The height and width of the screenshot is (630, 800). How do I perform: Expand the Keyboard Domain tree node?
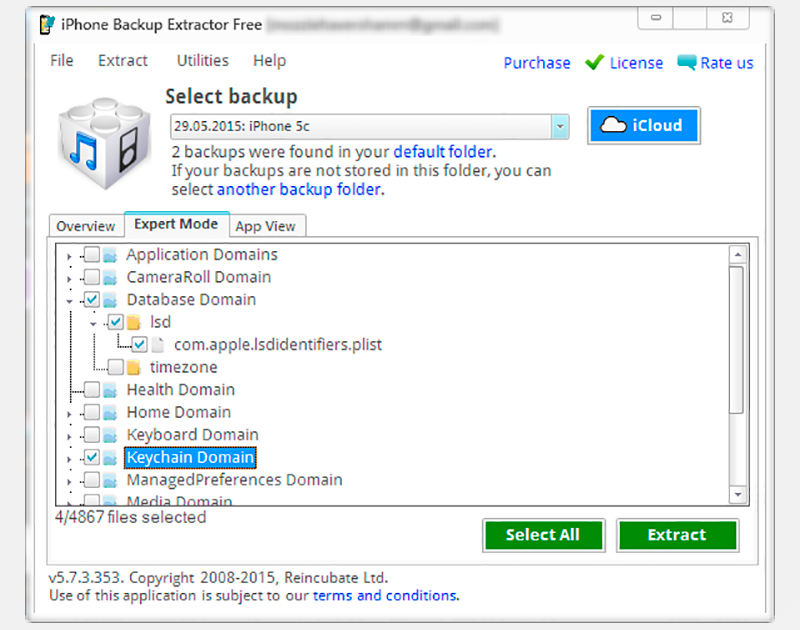point(69,437)
